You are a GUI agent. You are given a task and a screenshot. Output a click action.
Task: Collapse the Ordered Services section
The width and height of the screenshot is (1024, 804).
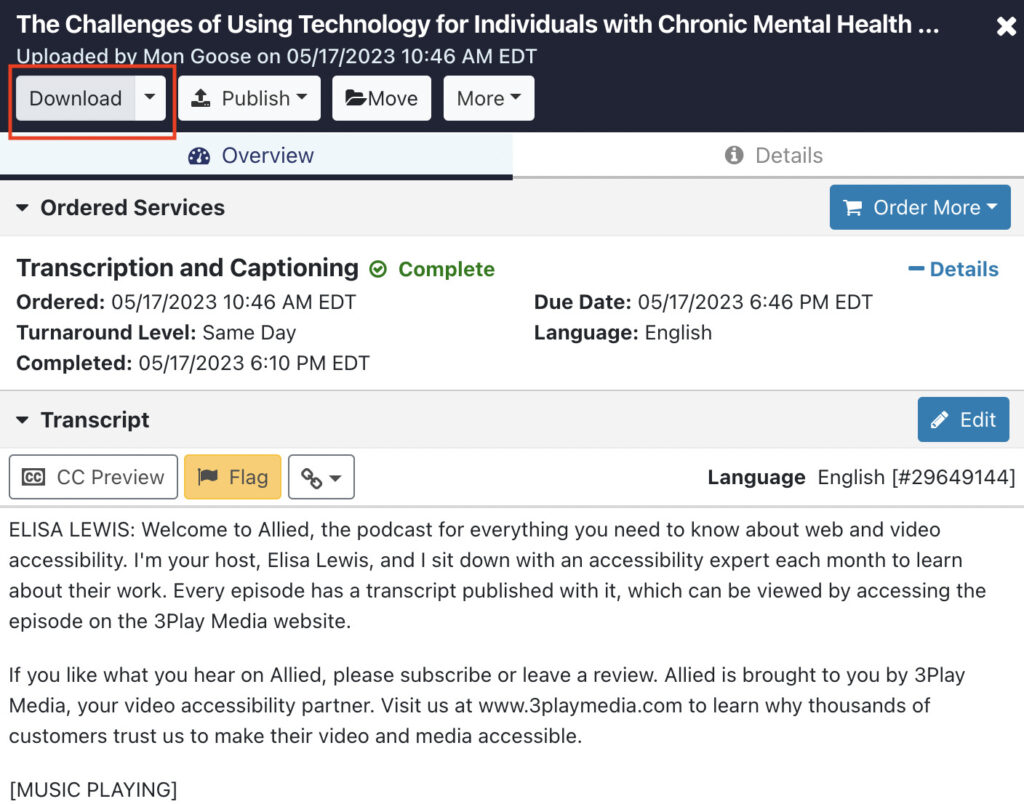click(22, 208)
